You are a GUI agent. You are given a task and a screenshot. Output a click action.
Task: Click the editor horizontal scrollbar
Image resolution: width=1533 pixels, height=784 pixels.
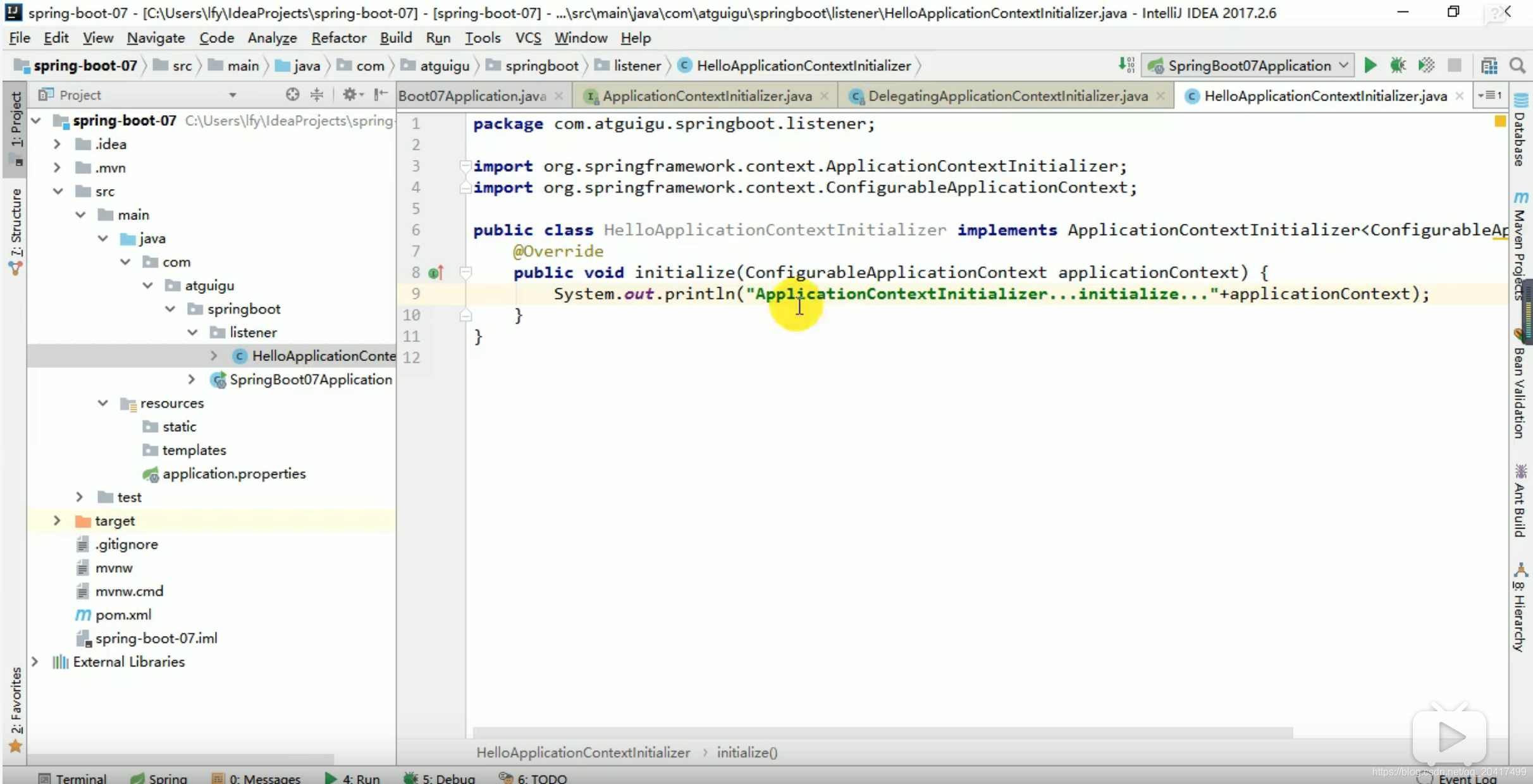(x=882, y=732)
